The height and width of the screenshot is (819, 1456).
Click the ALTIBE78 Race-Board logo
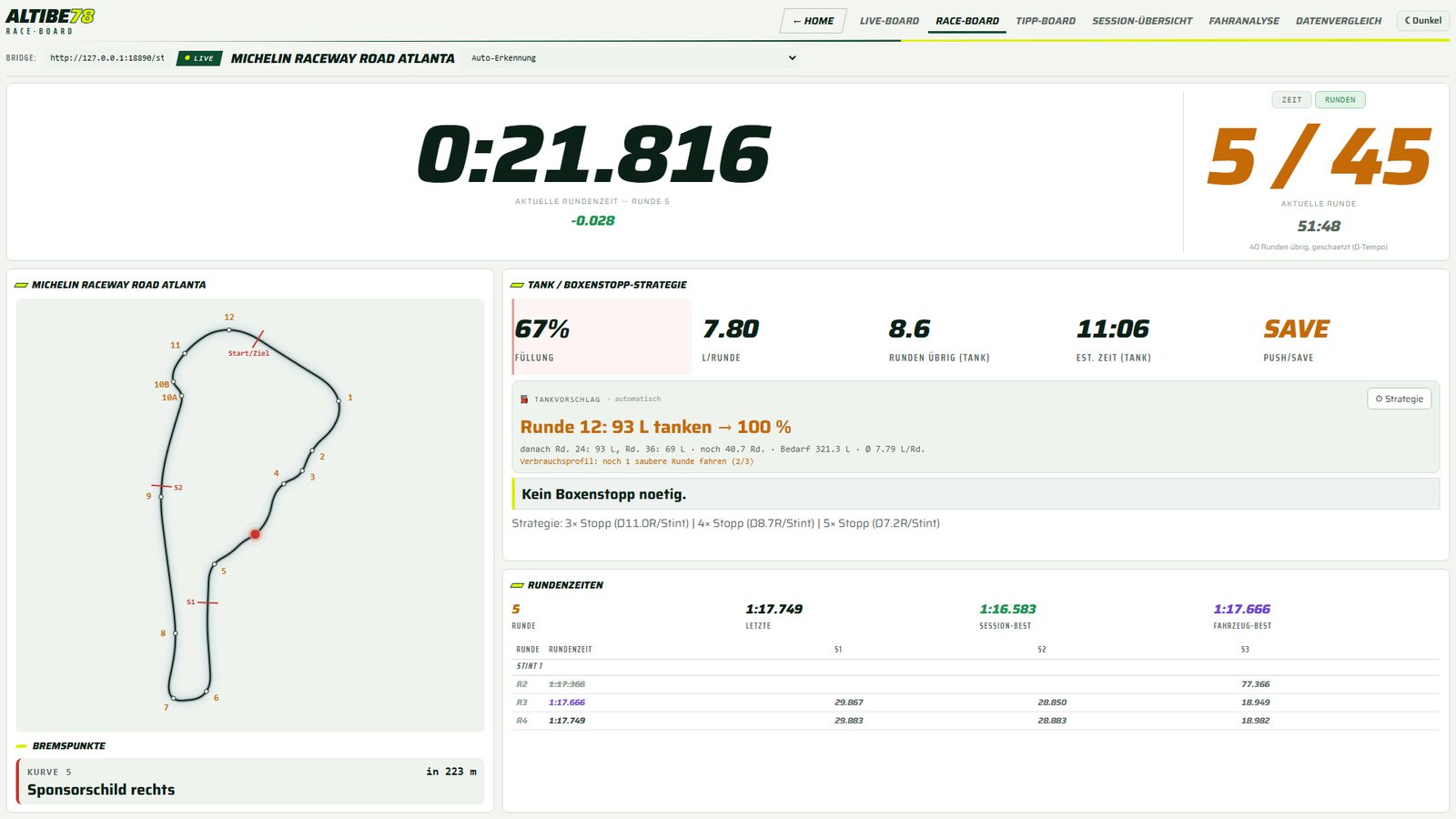point(50,21)
